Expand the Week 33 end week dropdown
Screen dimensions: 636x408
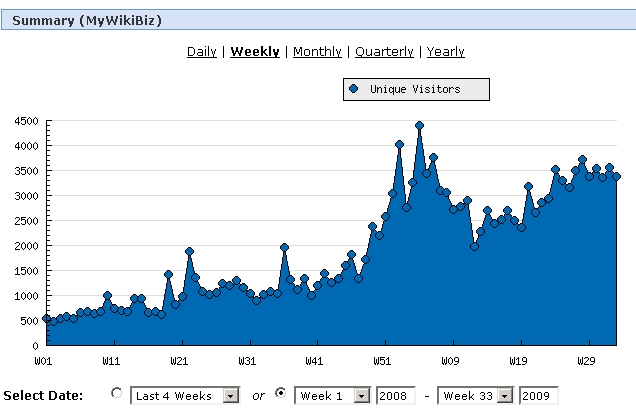[x=504, y=396]
